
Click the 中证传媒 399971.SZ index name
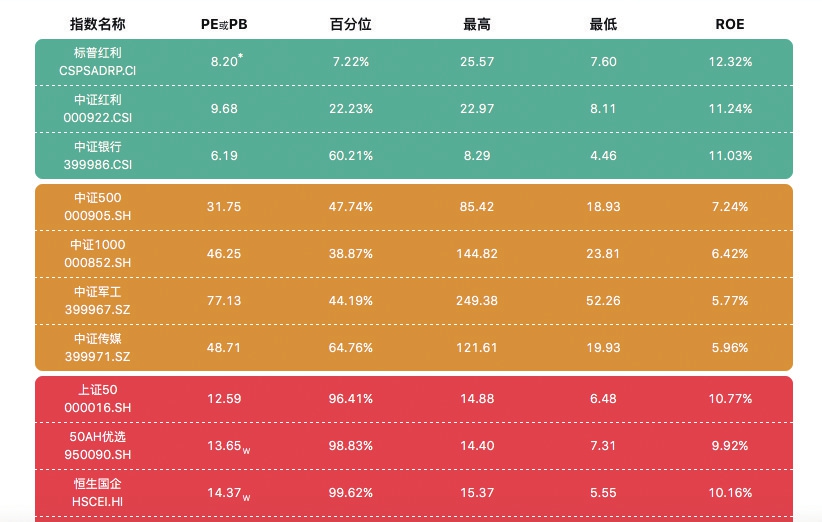(x=98, y=347)
